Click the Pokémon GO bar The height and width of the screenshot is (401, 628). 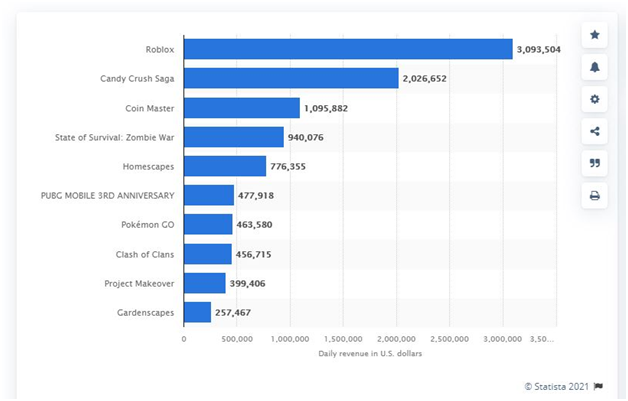208,224
